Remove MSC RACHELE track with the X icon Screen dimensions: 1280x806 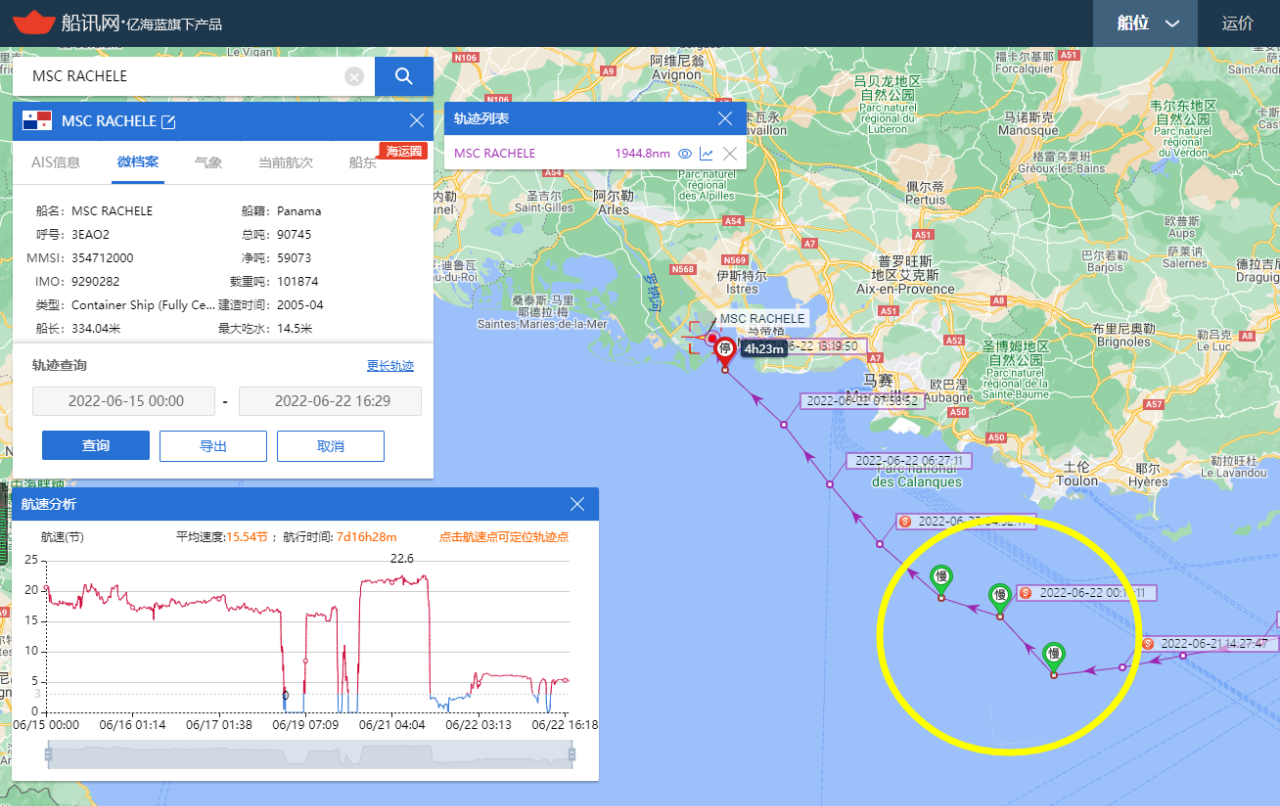pos(730,153)
